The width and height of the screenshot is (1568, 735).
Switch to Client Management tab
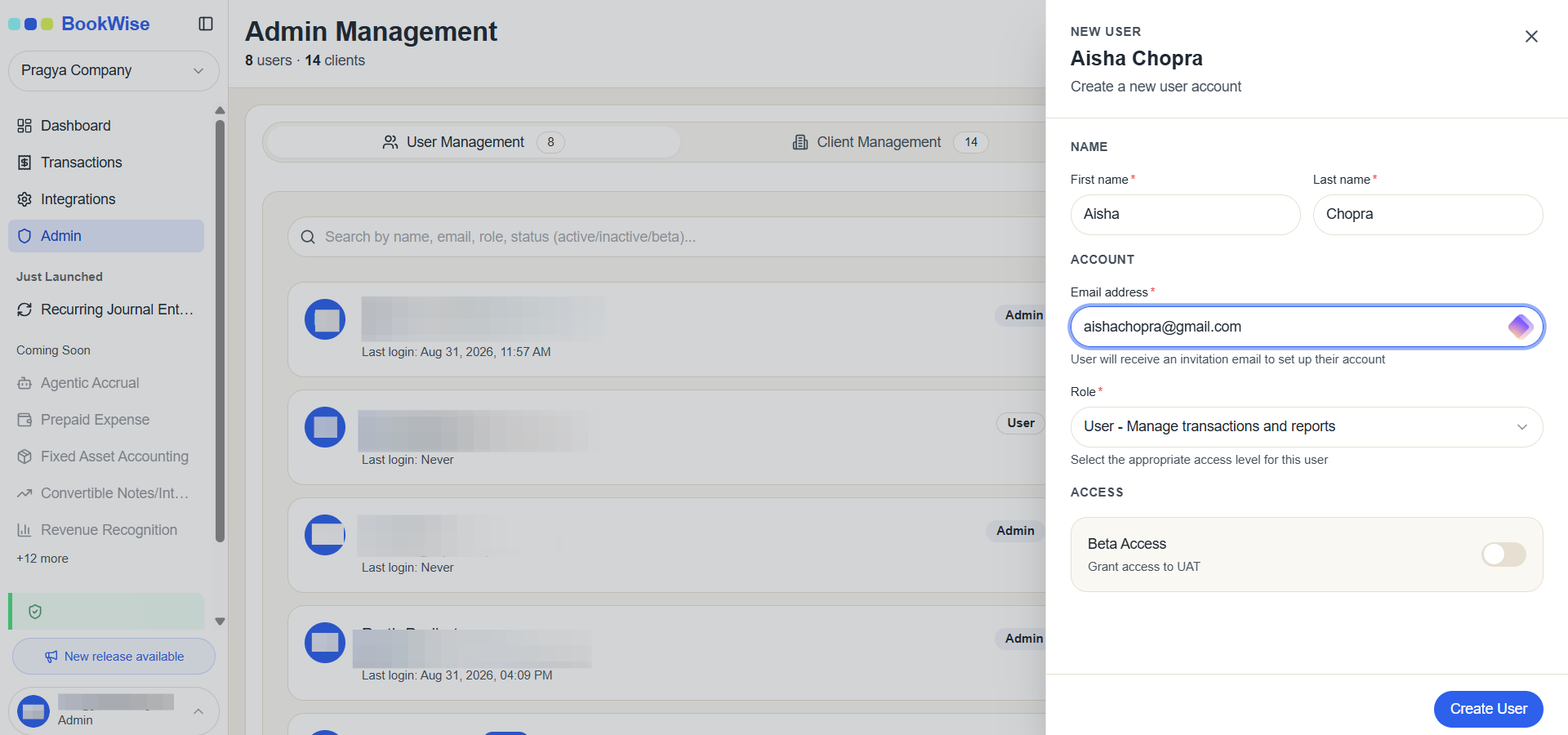point(889,142)
